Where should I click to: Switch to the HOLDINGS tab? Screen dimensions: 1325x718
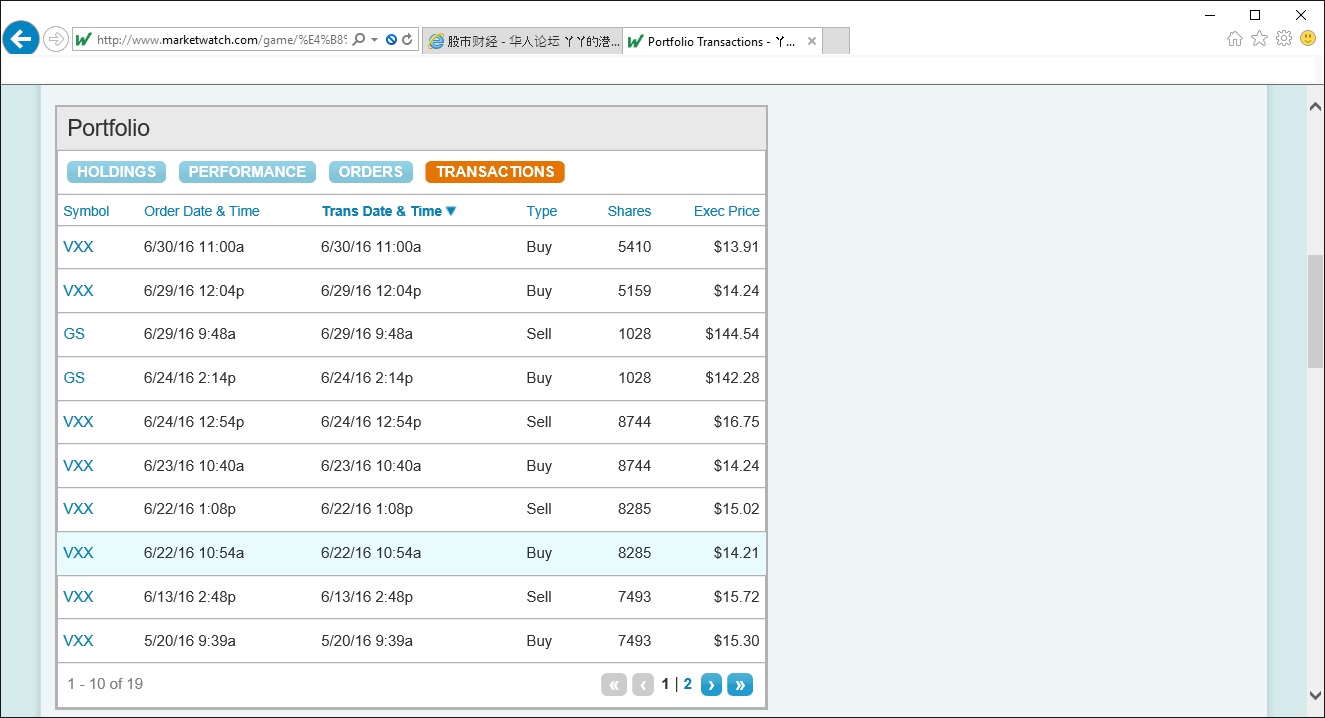pos(116,172)
